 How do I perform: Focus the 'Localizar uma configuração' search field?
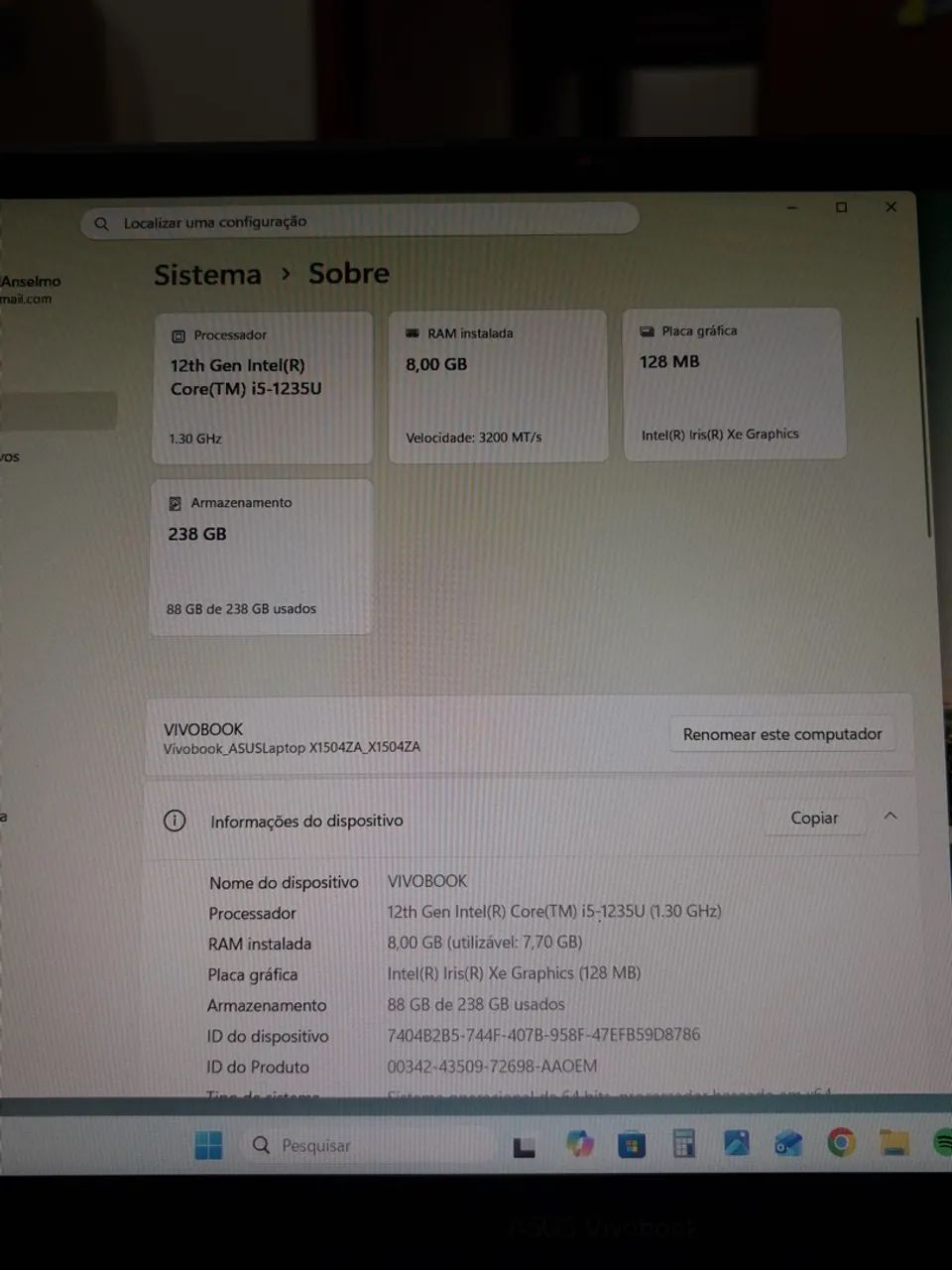[x=359, y=221]
